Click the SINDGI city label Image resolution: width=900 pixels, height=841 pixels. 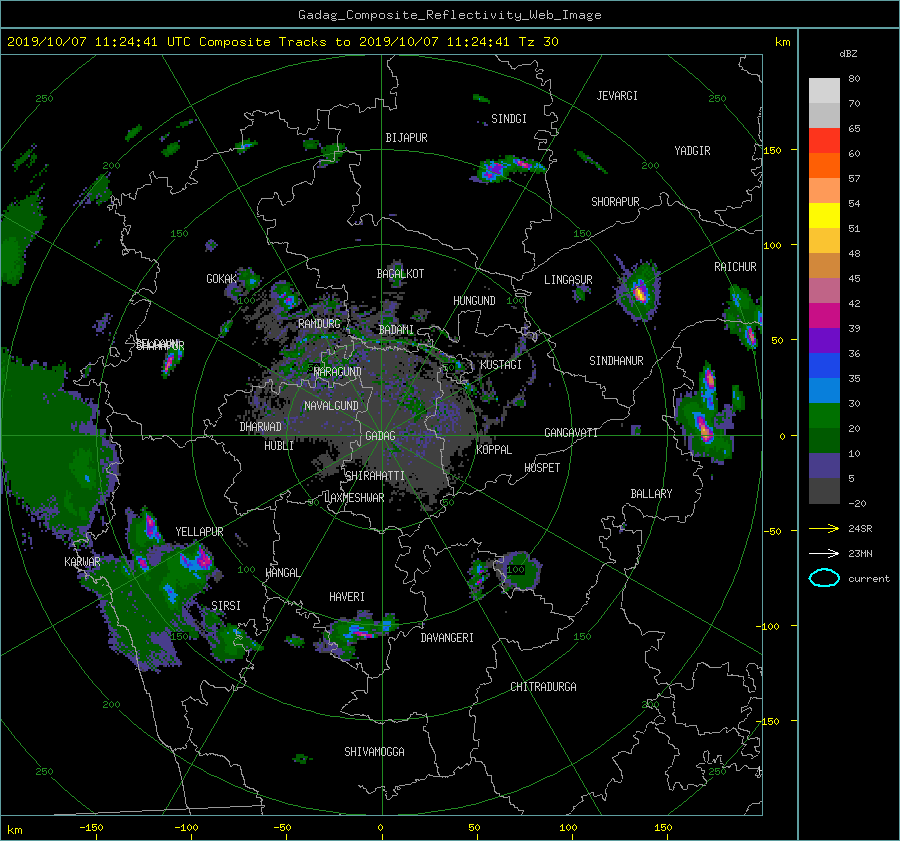509,119
